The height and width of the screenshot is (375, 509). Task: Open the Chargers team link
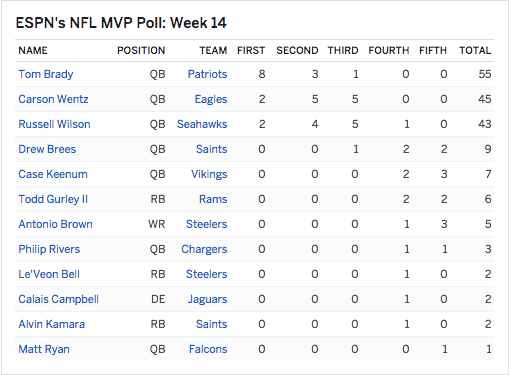coord(204,249)
